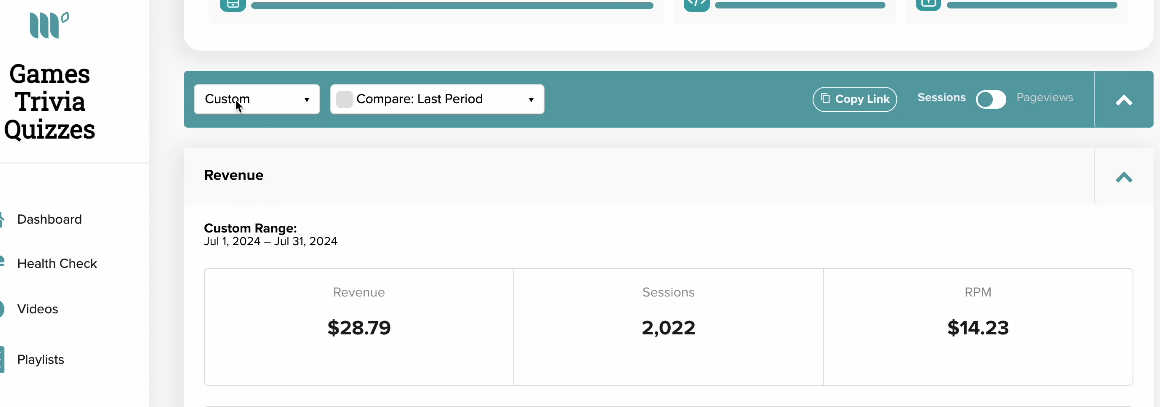Click the Dashboard home icon in sidebar
Screen dimensions: 1160x407
click(2, 219)
